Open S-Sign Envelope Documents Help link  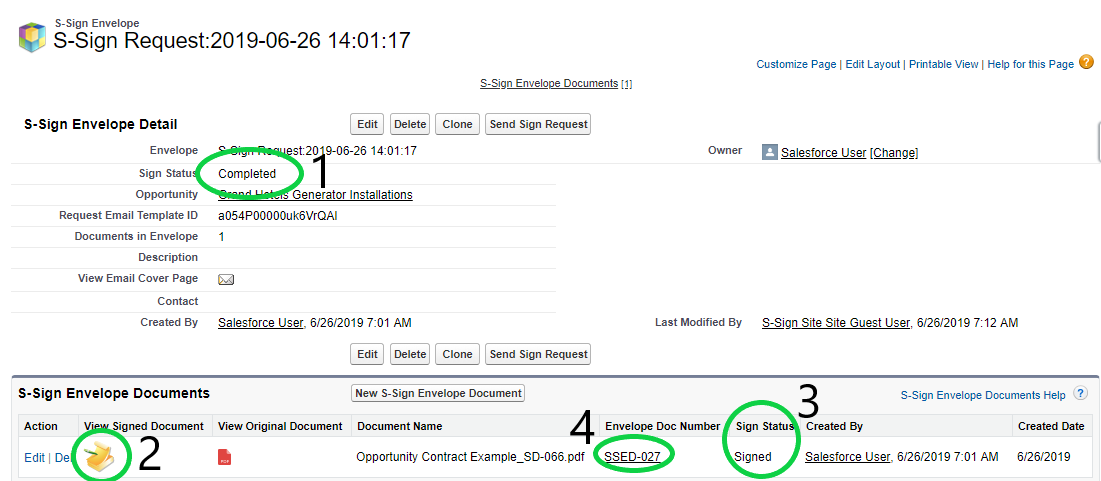983,395
